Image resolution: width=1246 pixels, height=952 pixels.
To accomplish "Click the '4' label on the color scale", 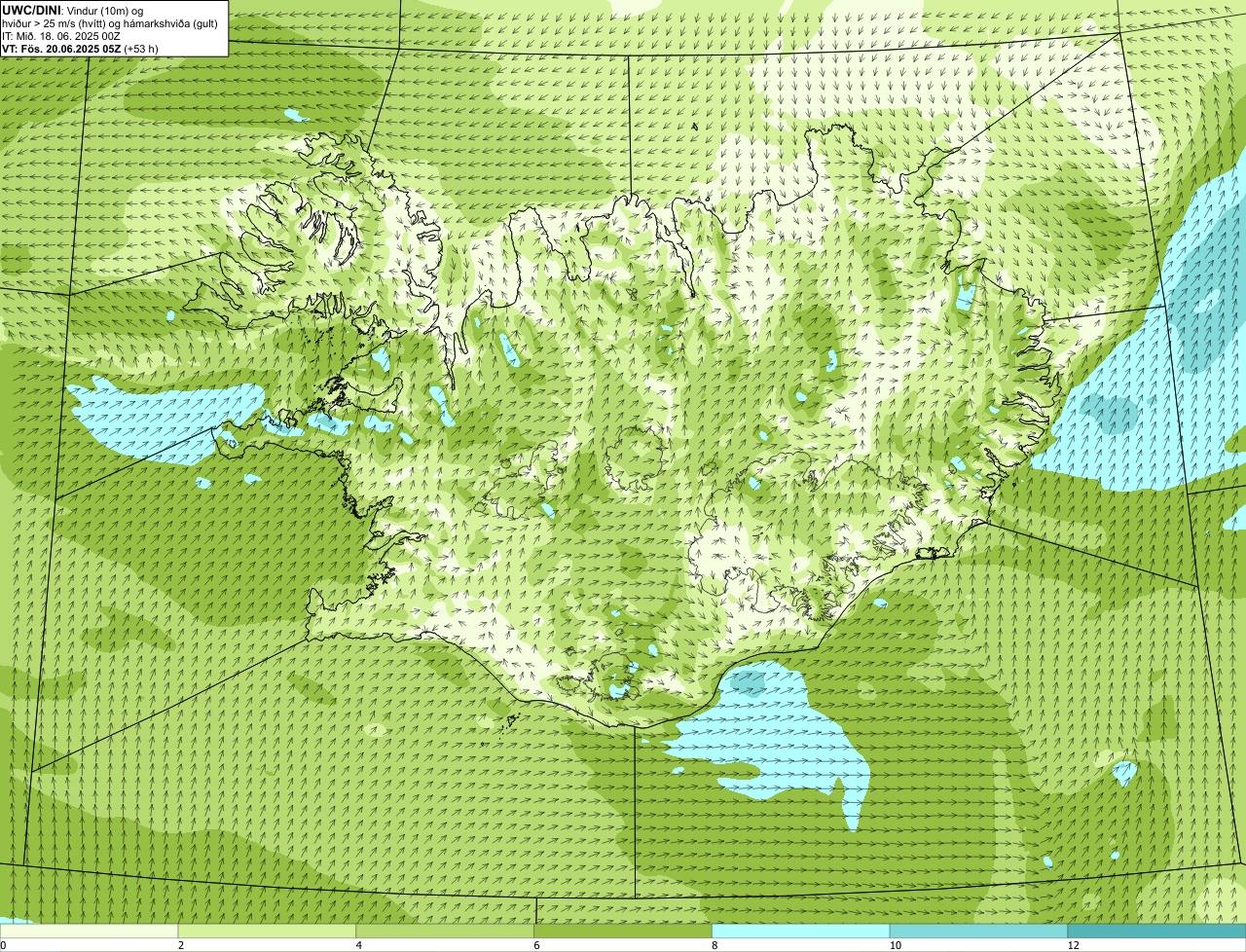I will tap(359, 945).
